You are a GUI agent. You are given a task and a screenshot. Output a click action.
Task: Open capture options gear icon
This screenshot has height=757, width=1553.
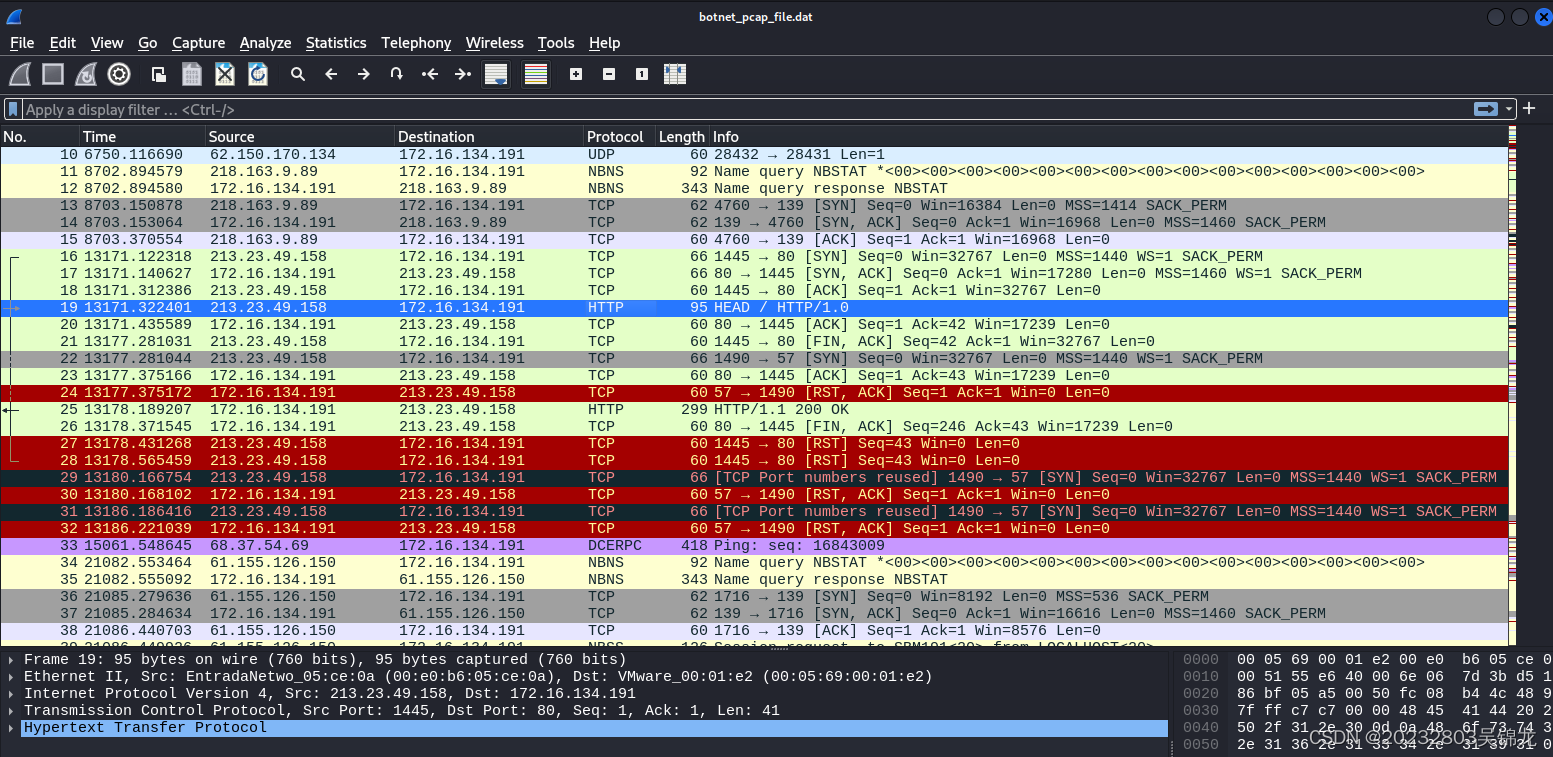point(119,74)
